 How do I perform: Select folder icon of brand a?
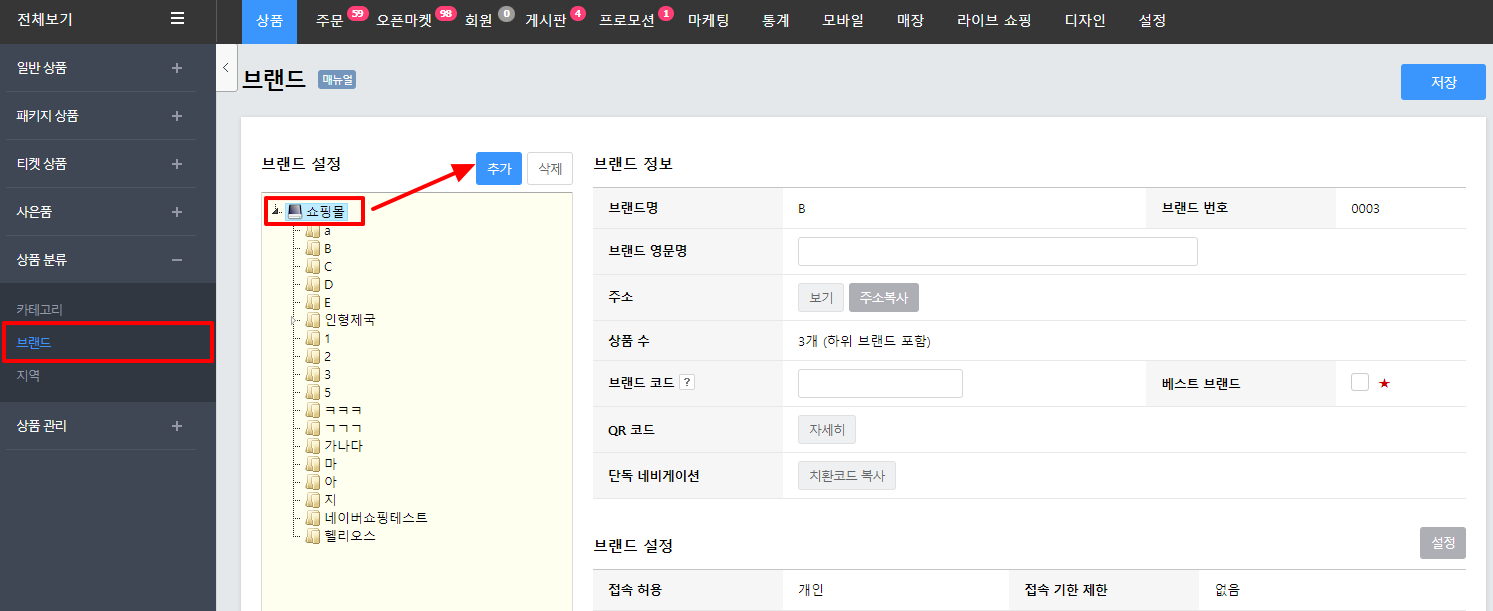tap(313, 230)
